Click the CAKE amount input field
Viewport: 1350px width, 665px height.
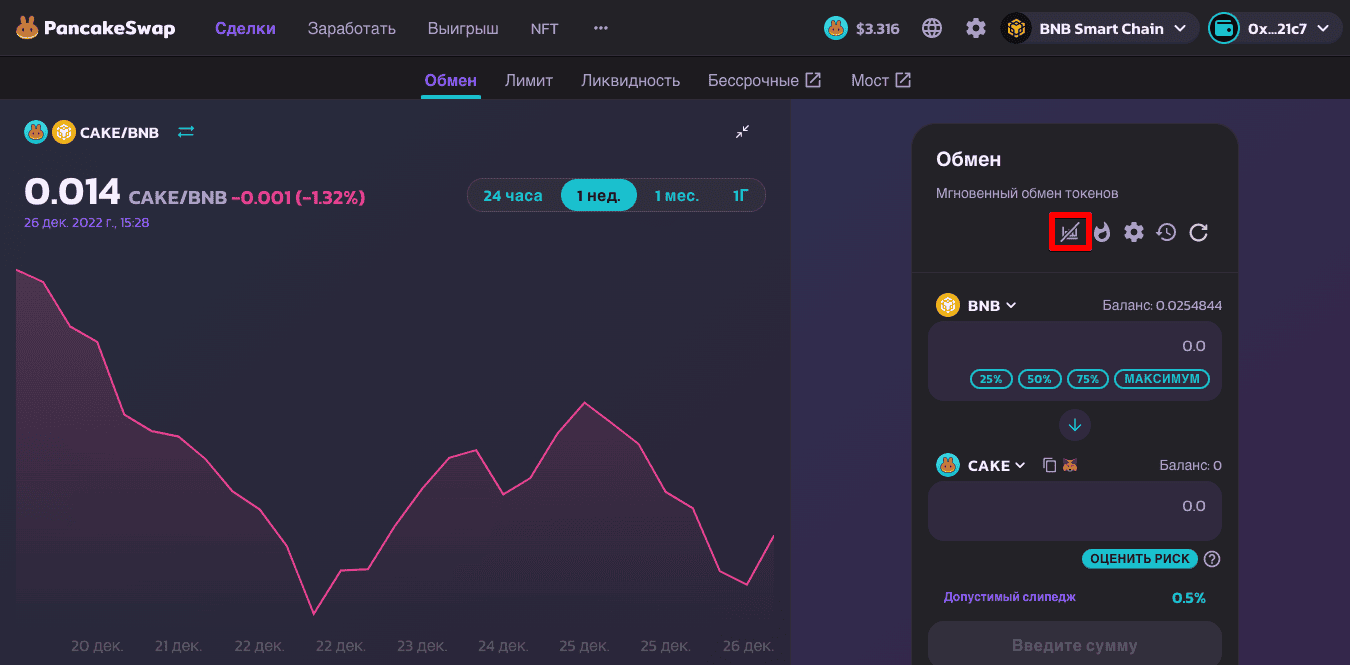[x=1075, y=511]
